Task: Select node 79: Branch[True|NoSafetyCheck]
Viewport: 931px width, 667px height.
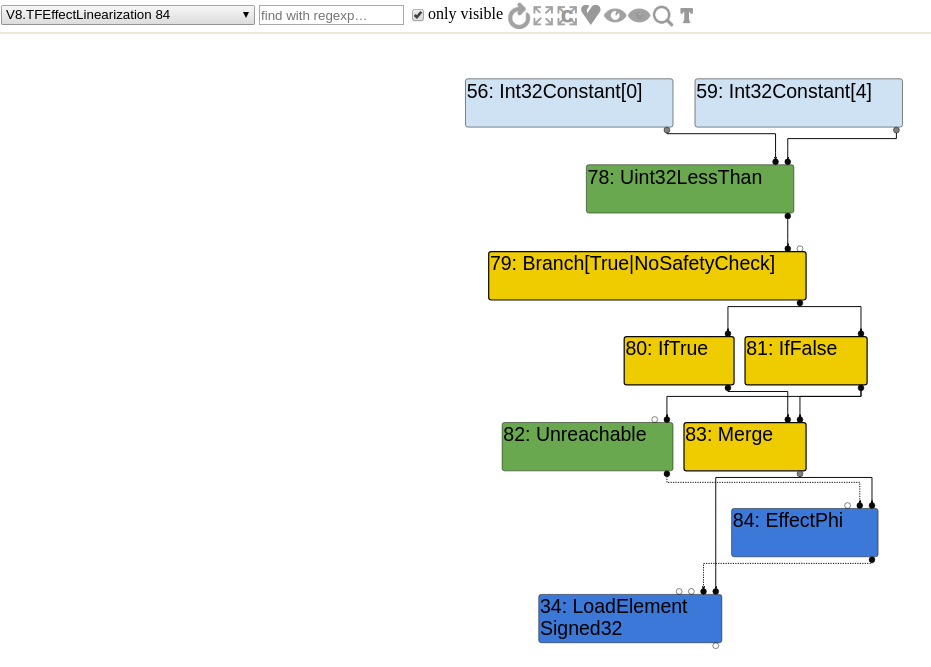Action: click(x=647, y=276)
